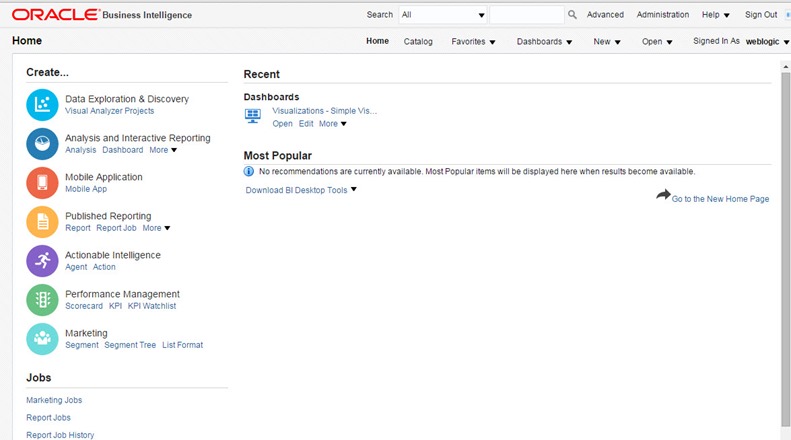Expand More under Analysis and Interactive Reporting

click(x=163, y=150)
